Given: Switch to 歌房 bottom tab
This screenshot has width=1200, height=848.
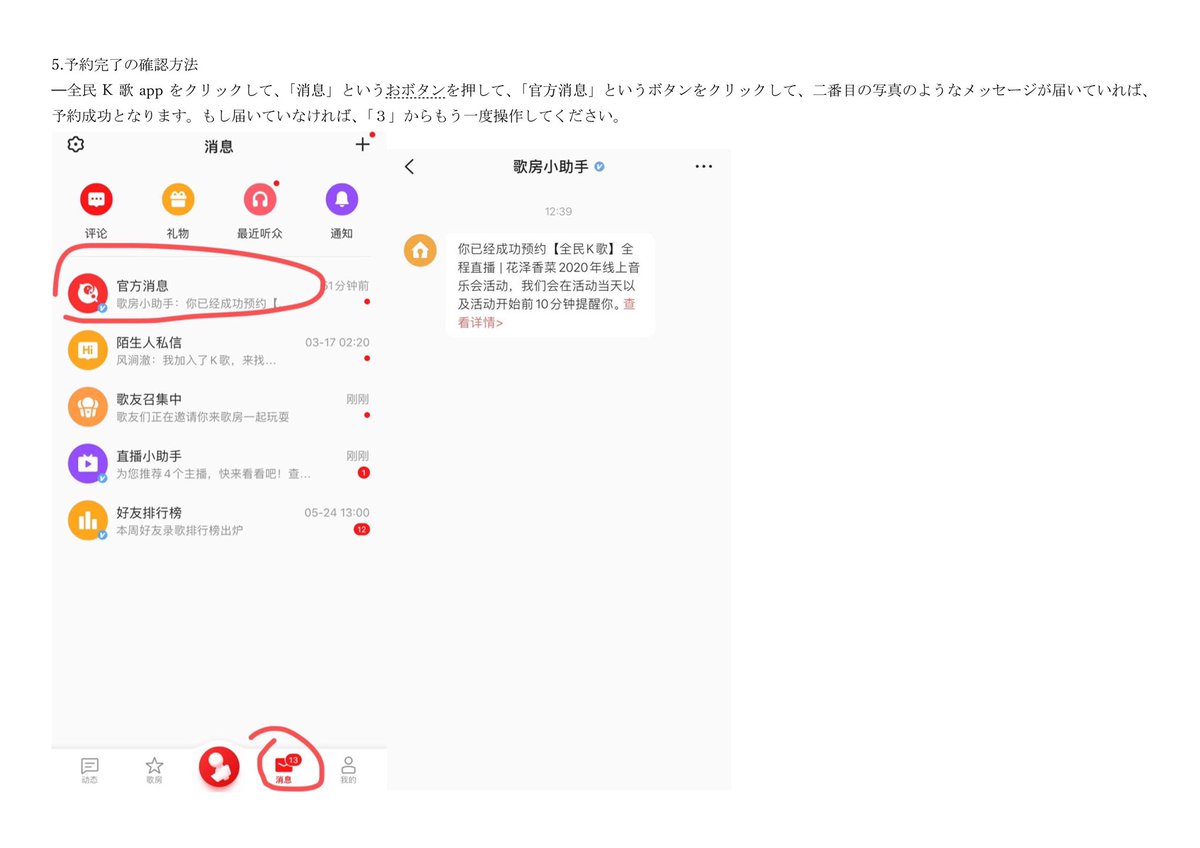Looking at the screenshot, I should 154,769.
